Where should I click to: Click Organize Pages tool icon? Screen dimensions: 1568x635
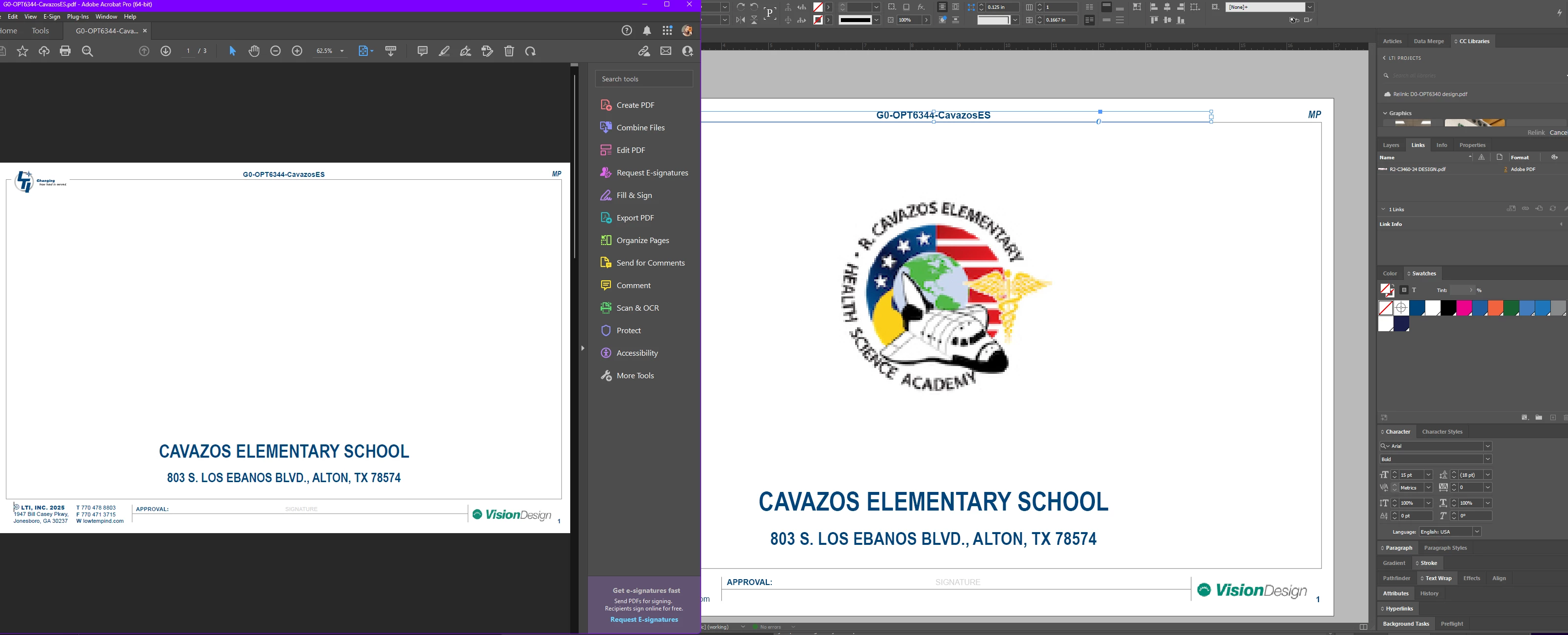(606, 240)
